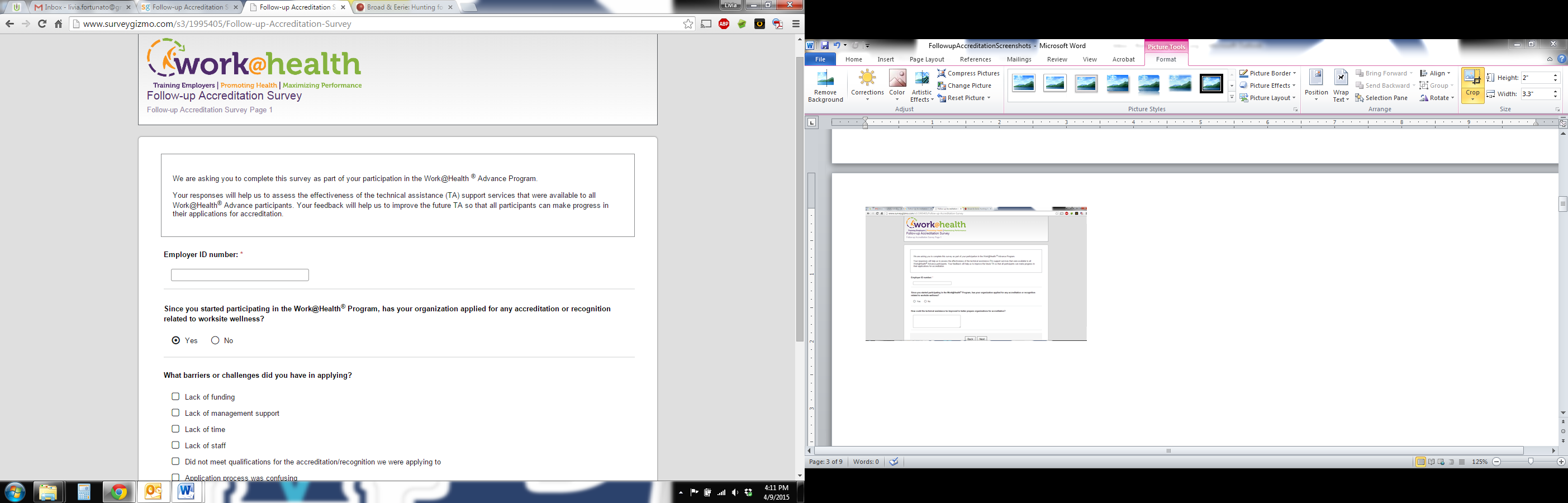The image size is (1568, 503).
Task: Click the Page: 3 of 9 status indicator
Action: pos(826,462)
